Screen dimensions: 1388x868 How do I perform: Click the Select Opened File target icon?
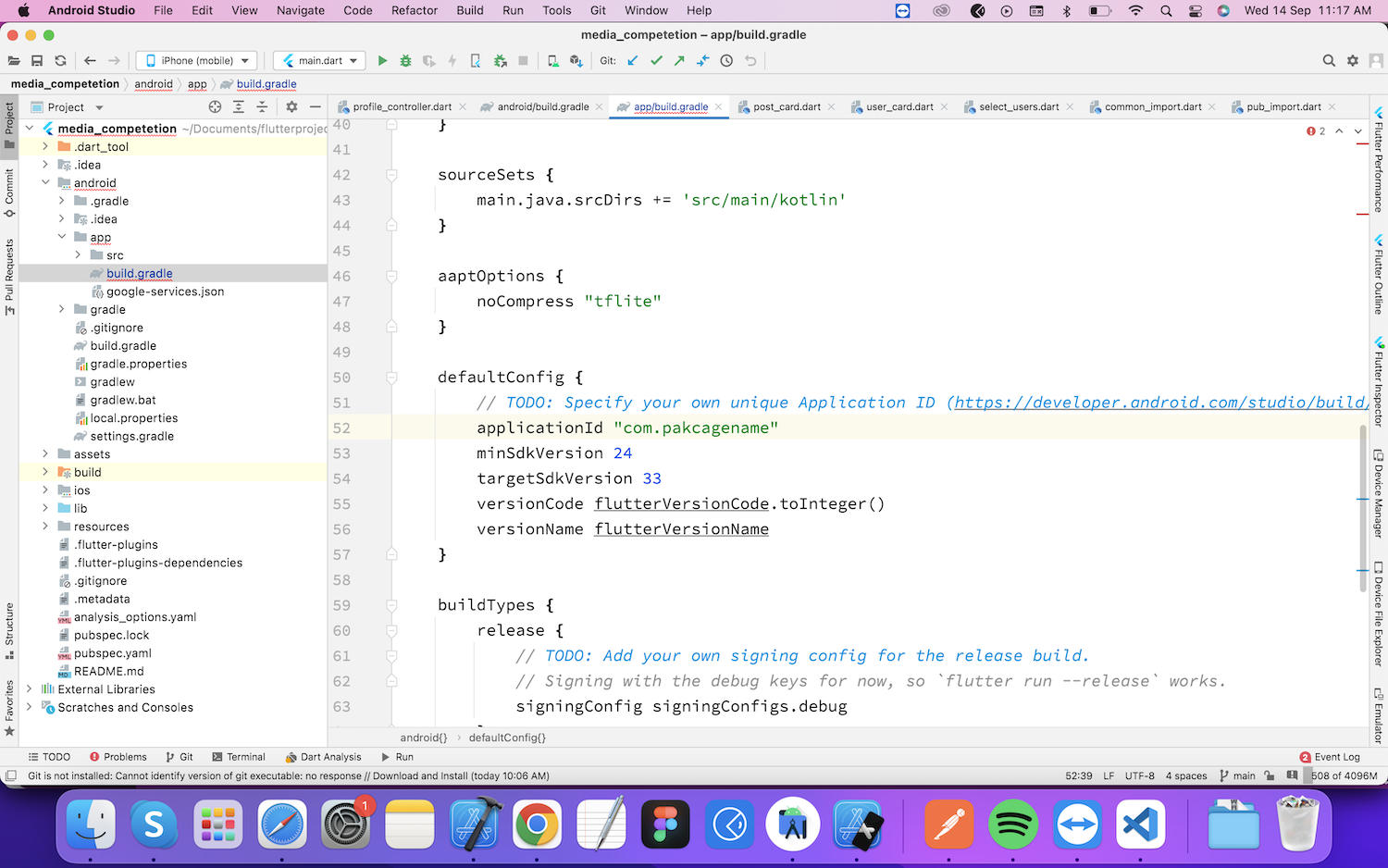point(215,107)
